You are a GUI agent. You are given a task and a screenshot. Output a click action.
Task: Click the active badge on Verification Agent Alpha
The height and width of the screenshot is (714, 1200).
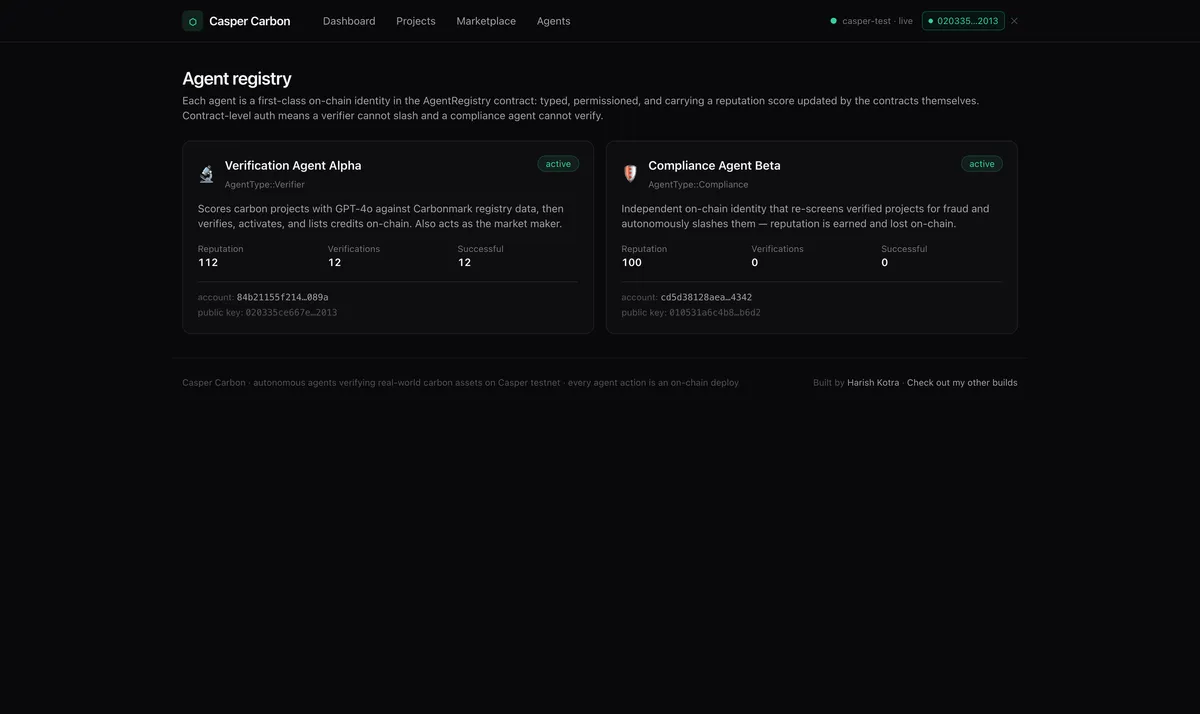point(558,164)
